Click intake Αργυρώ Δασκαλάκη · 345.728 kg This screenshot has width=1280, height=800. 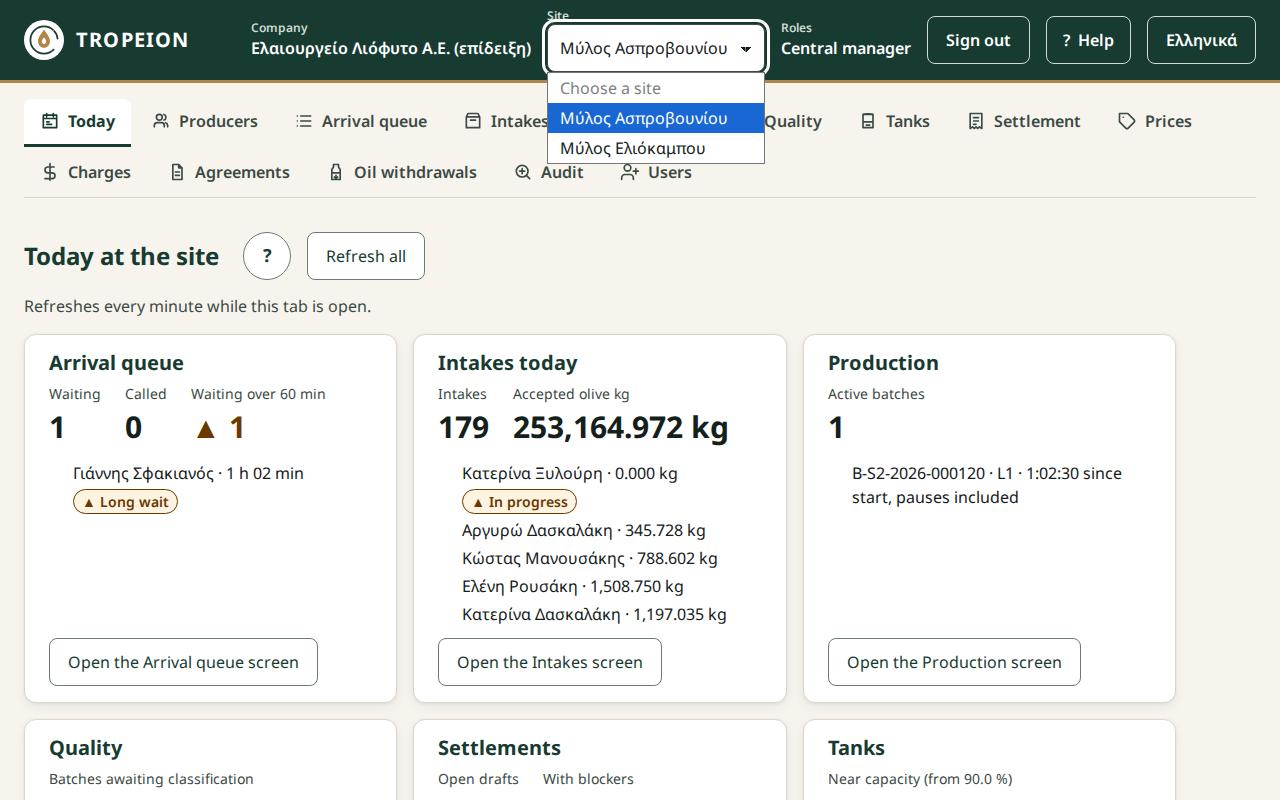[x=584, y=530]
